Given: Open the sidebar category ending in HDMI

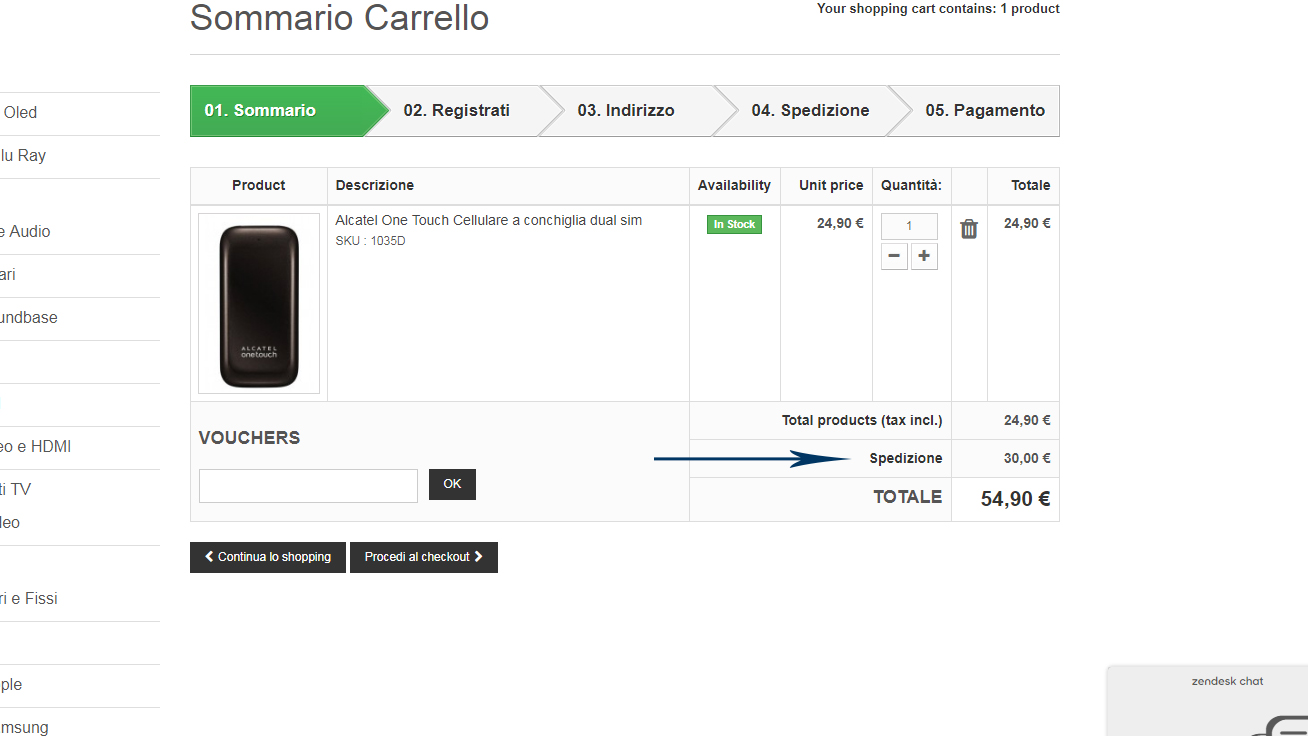Looking at the screenshot, I should coord(35,446).
